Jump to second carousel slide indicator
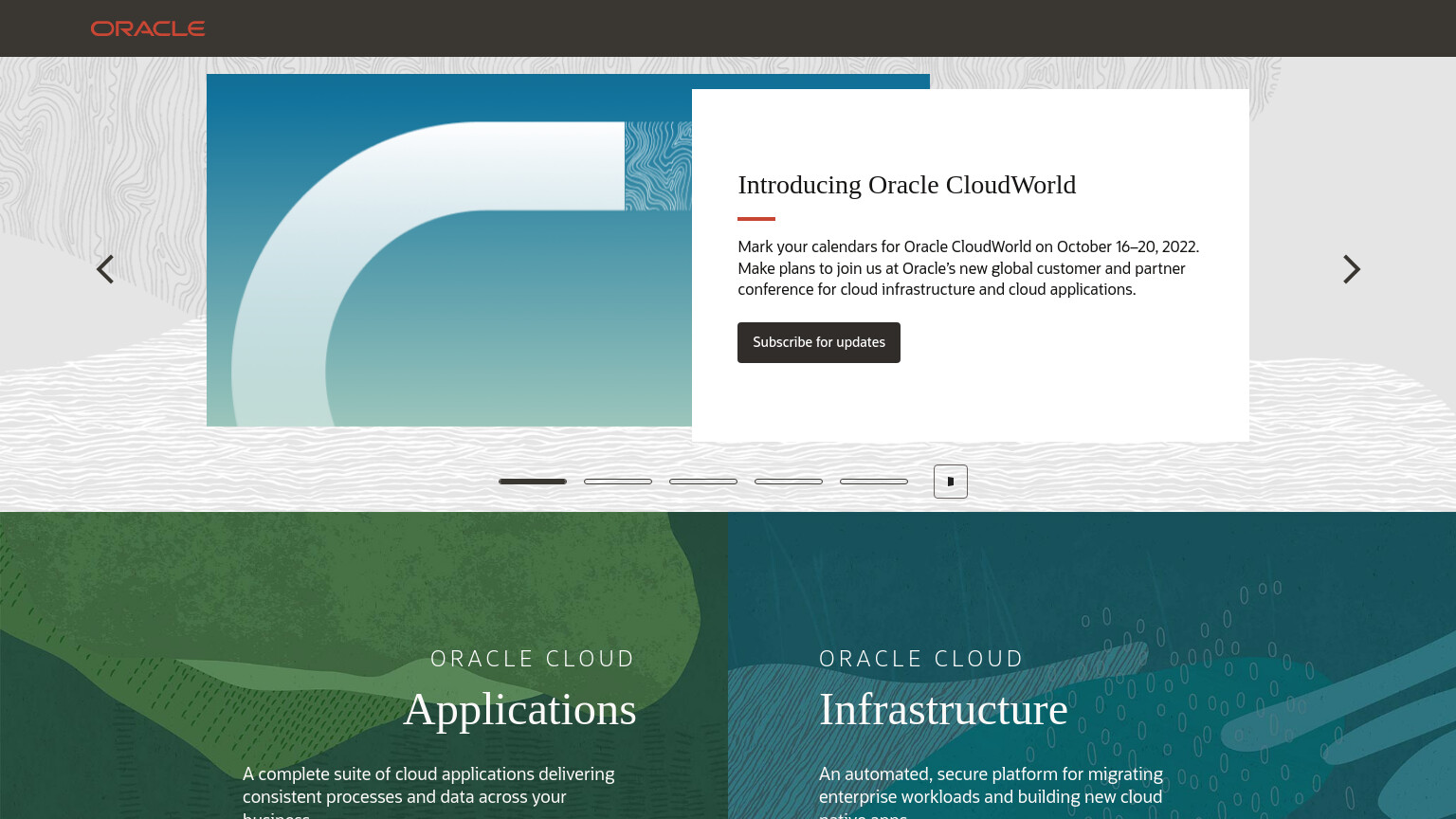 coord(618,482)
